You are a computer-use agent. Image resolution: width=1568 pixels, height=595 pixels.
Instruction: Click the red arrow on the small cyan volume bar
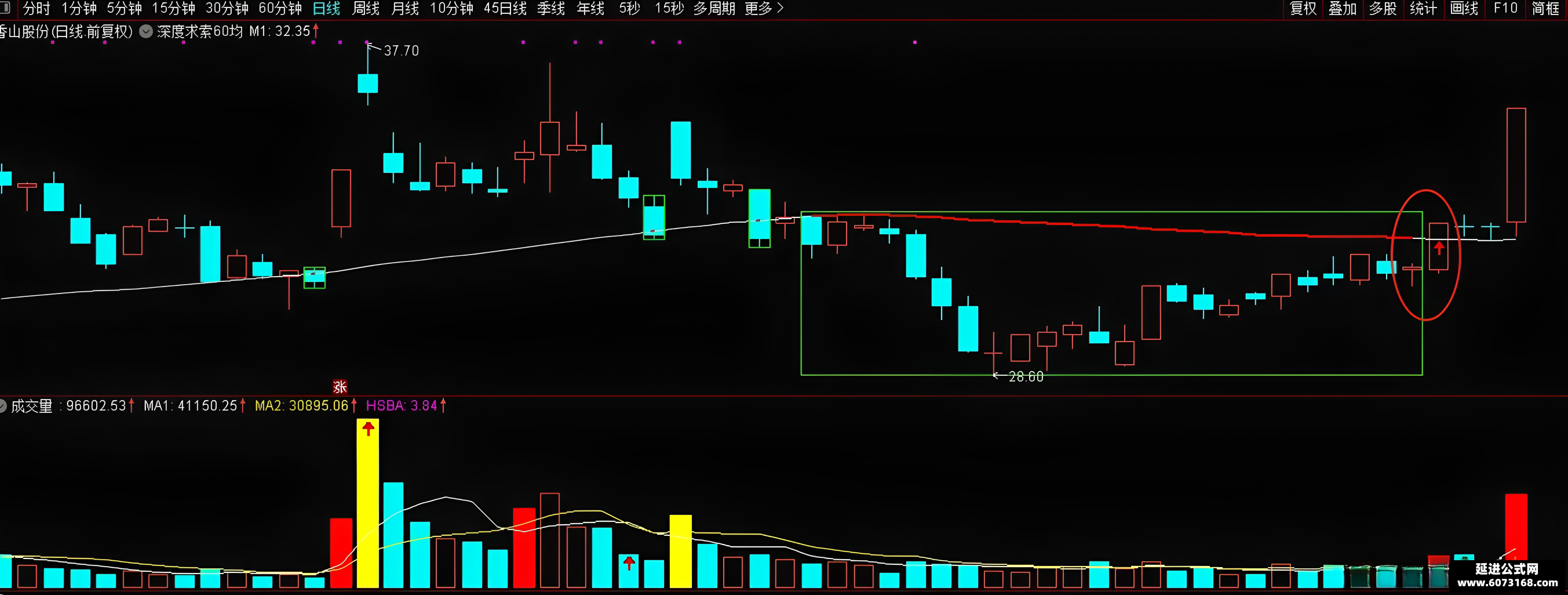tap(629, 563)
